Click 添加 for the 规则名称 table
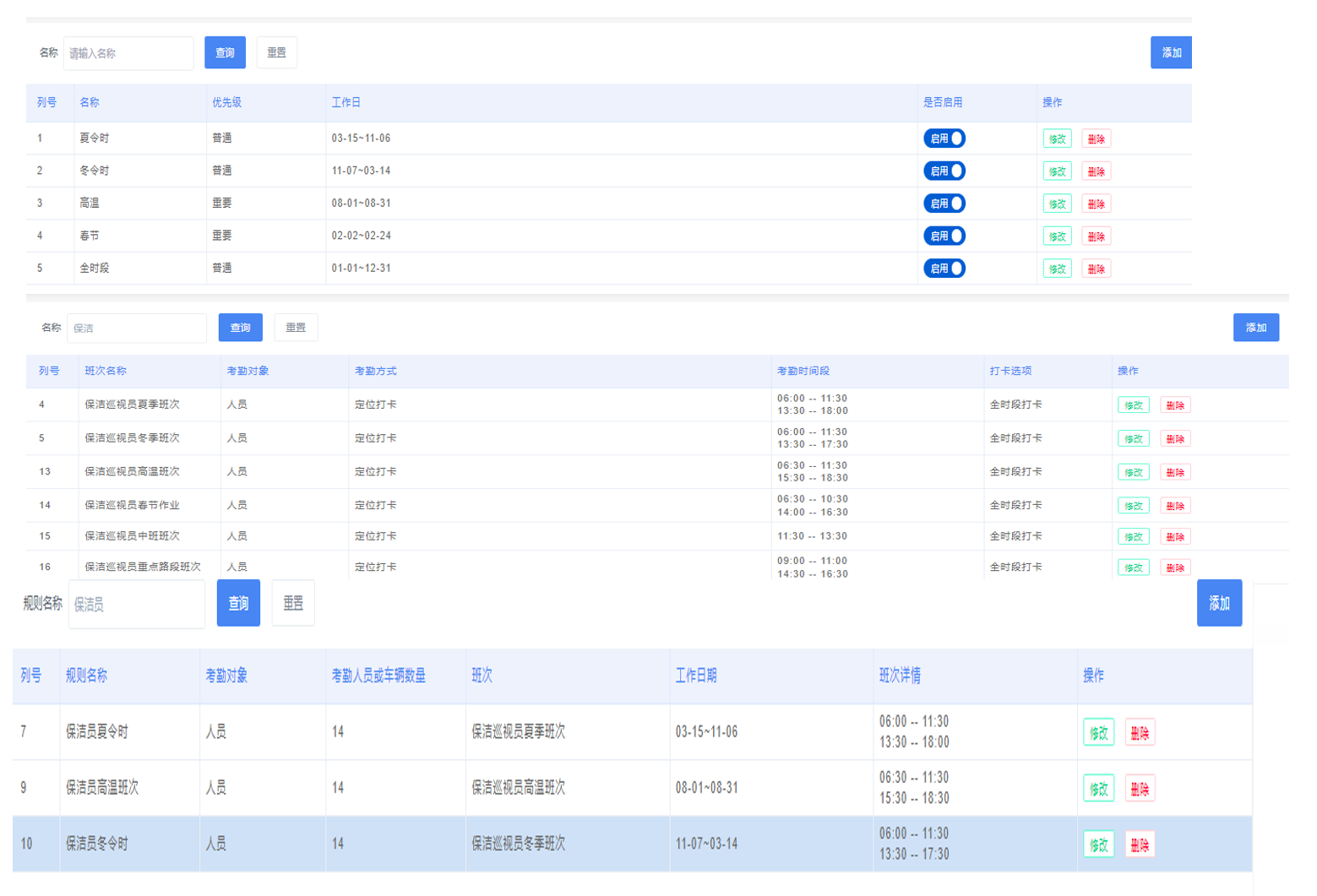The width and height of the screenshot is (1317, 896). 1219,603
